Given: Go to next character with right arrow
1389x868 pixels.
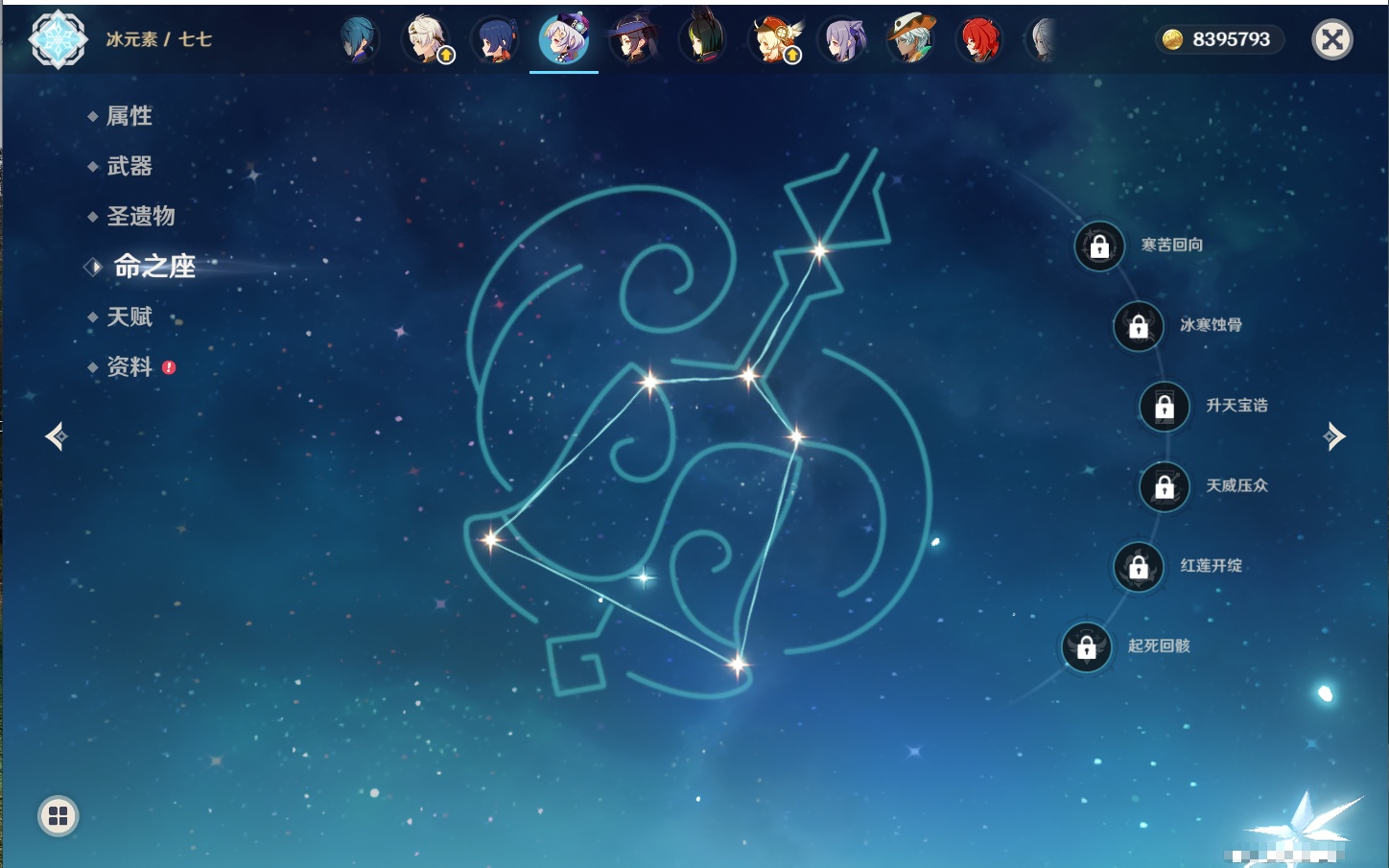Looking at the screenshot, I should pyautogui.click(x=1334, y=436).
